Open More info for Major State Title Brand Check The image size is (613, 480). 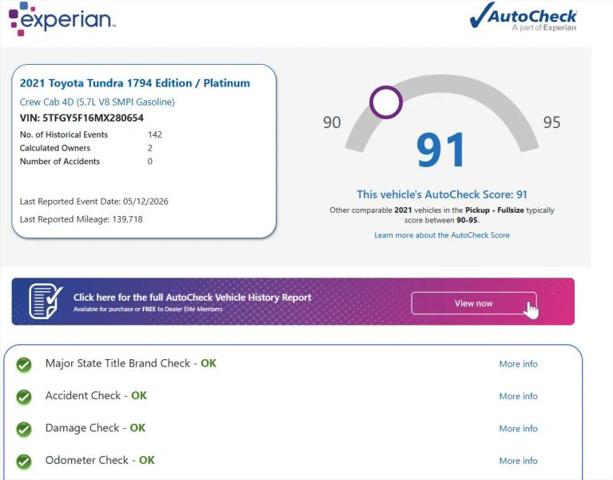pyautogui.click(x=518, y=364)
